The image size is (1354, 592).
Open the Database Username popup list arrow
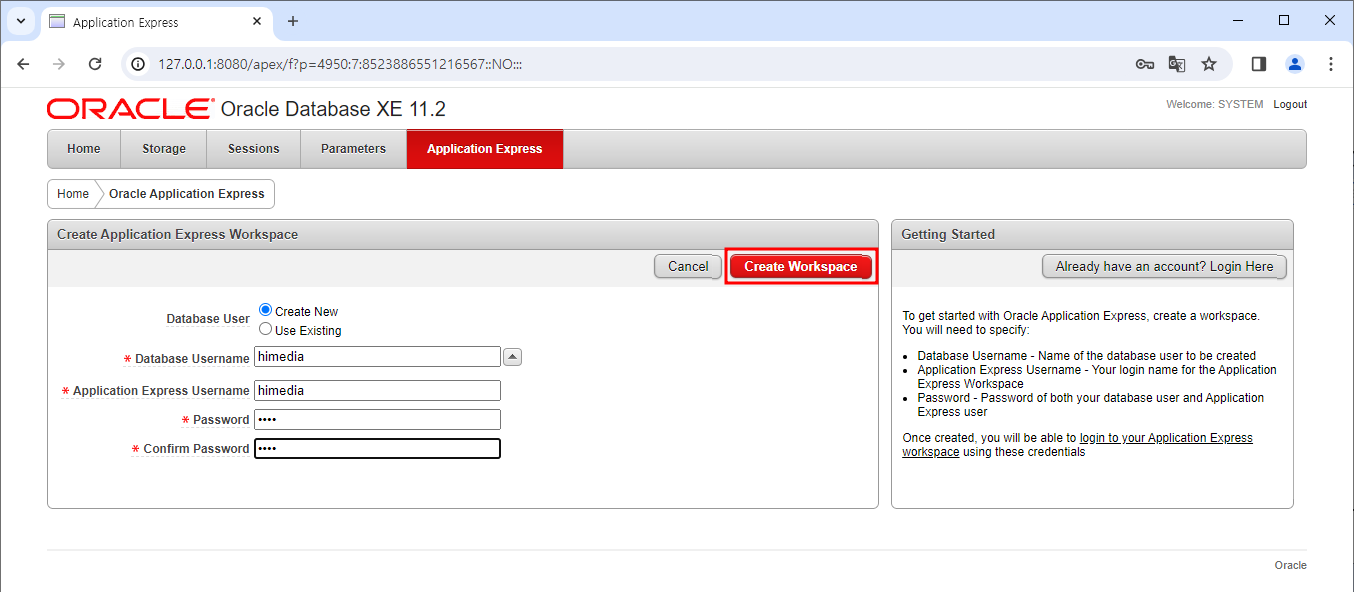(x=512, y=357)
